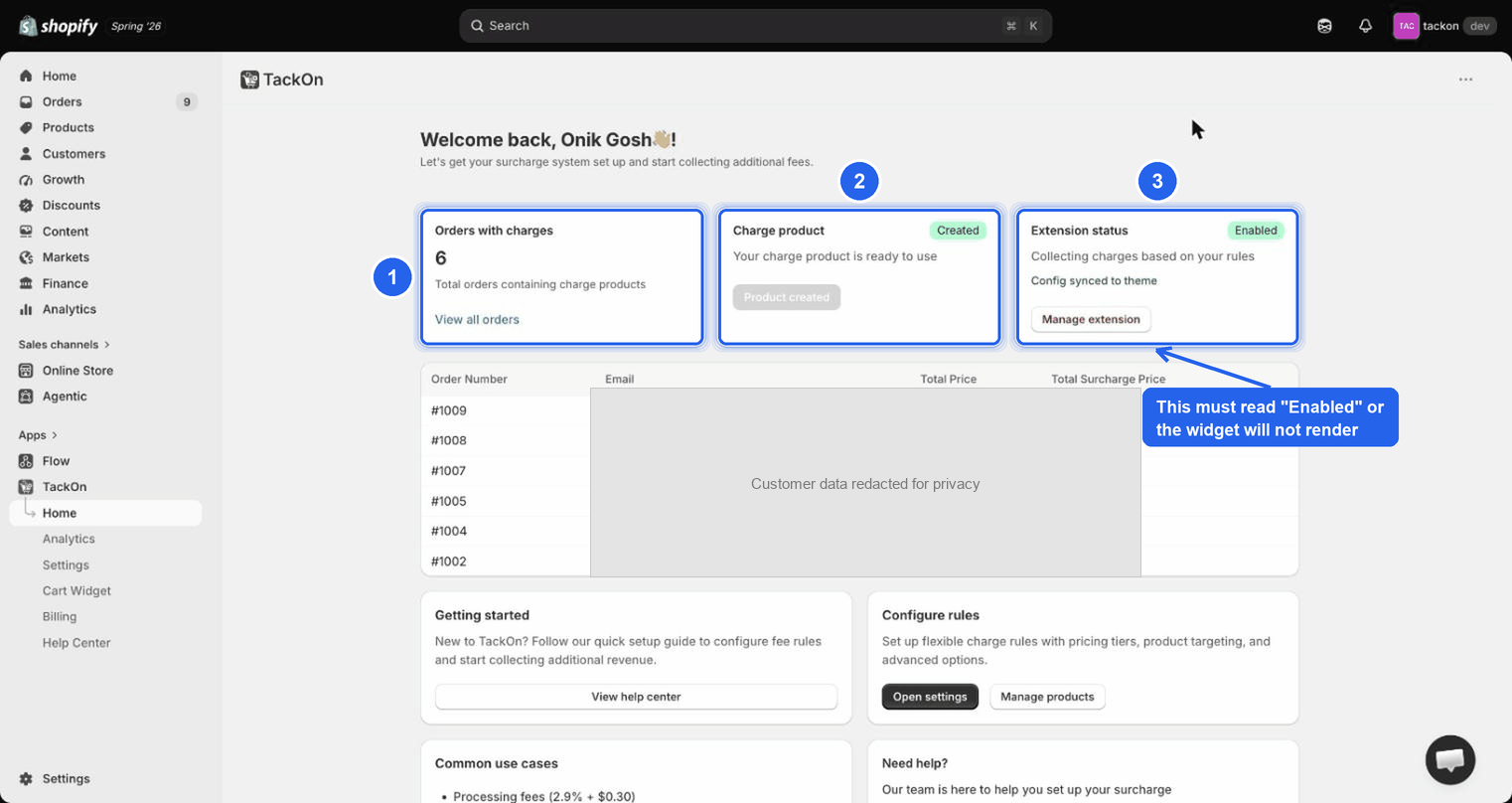1512x803 pixels.
Task: Open the notifications bell
Action: pyautogui.click(x=1365, y=26)
